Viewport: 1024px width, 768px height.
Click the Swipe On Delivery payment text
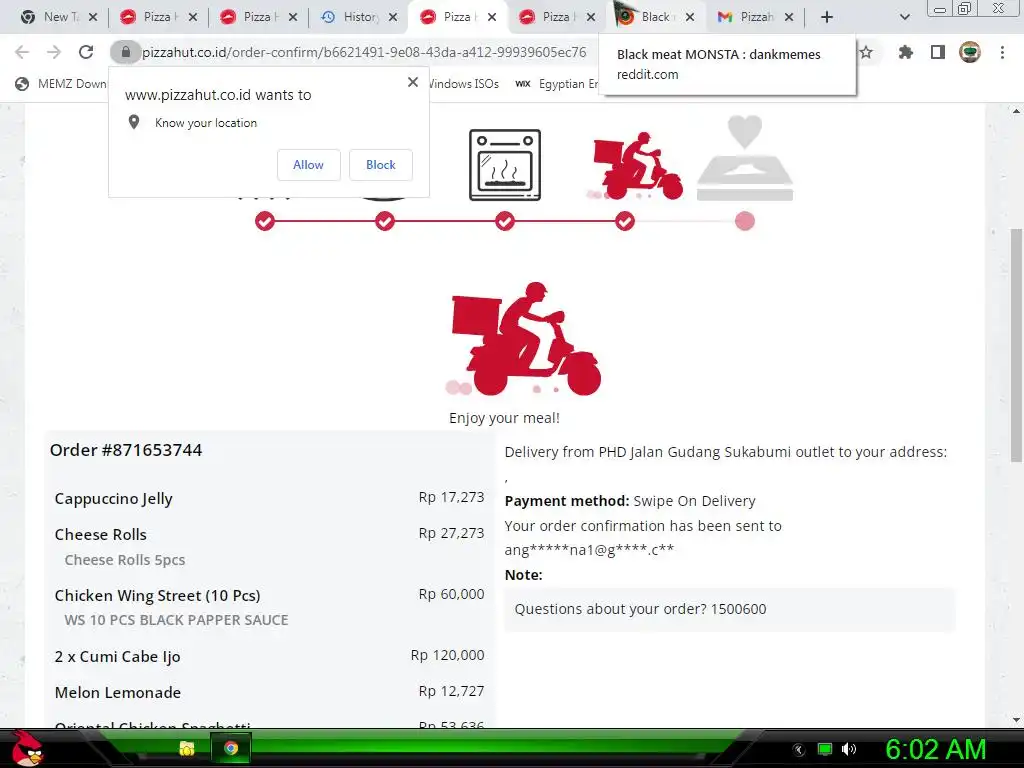click(x=694, y=501)
